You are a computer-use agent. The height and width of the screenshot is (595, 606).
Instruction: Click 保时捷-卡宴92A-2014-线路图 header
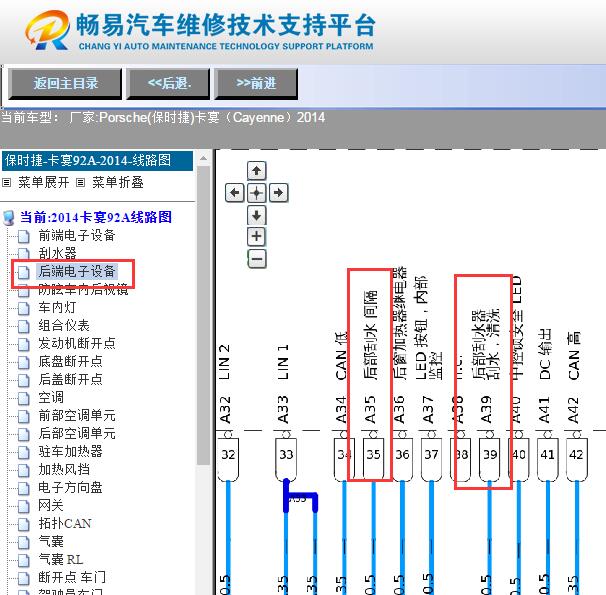(x=97, y=160)
